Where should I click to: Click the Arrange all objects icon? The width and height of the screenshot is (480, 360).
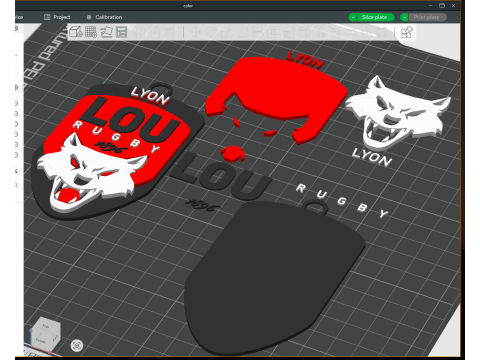pos(122,32)
